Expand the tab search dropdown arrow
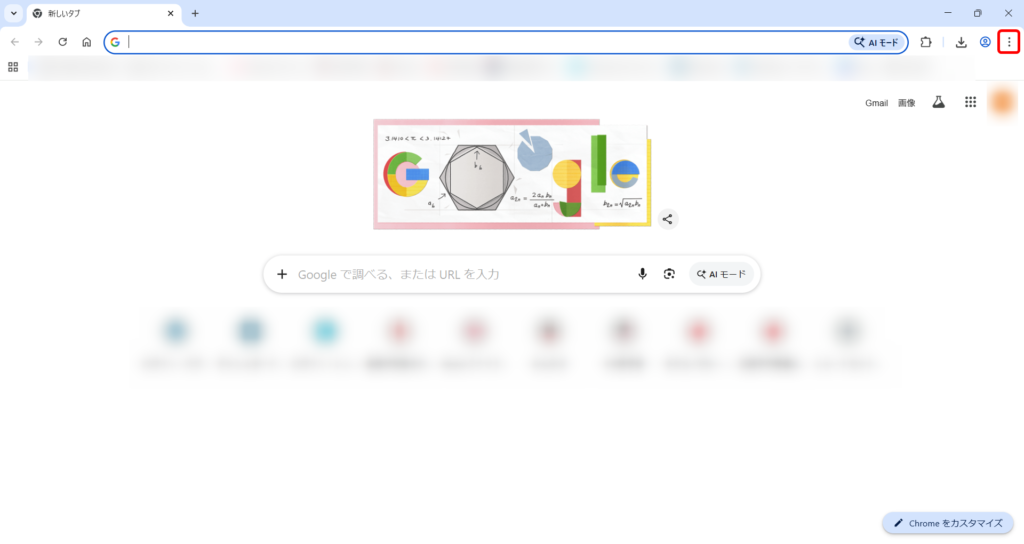 14,13
